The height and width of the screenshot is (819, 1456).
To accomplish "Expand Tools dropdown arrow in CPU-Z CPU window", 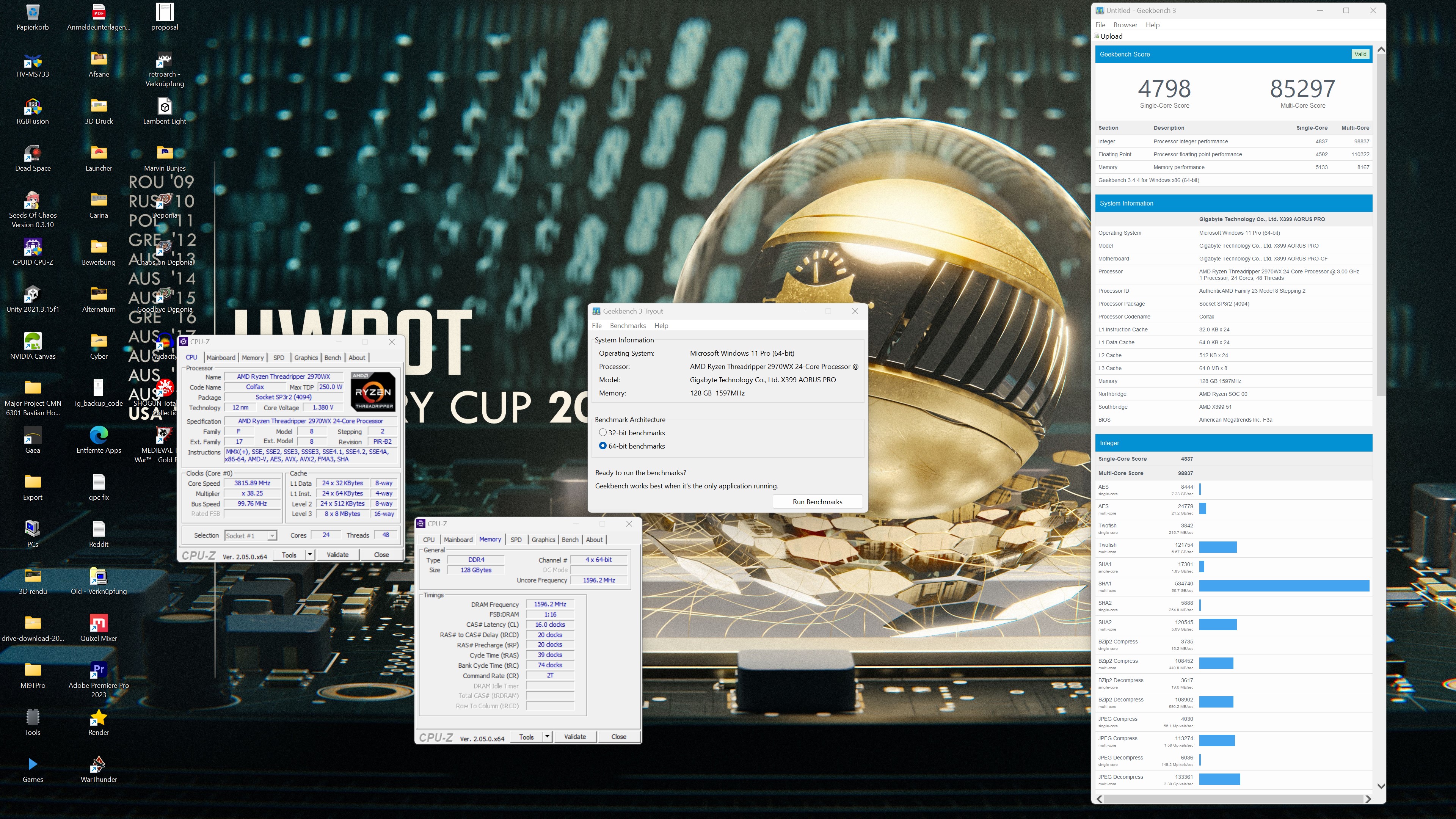I will coord(310,554).
